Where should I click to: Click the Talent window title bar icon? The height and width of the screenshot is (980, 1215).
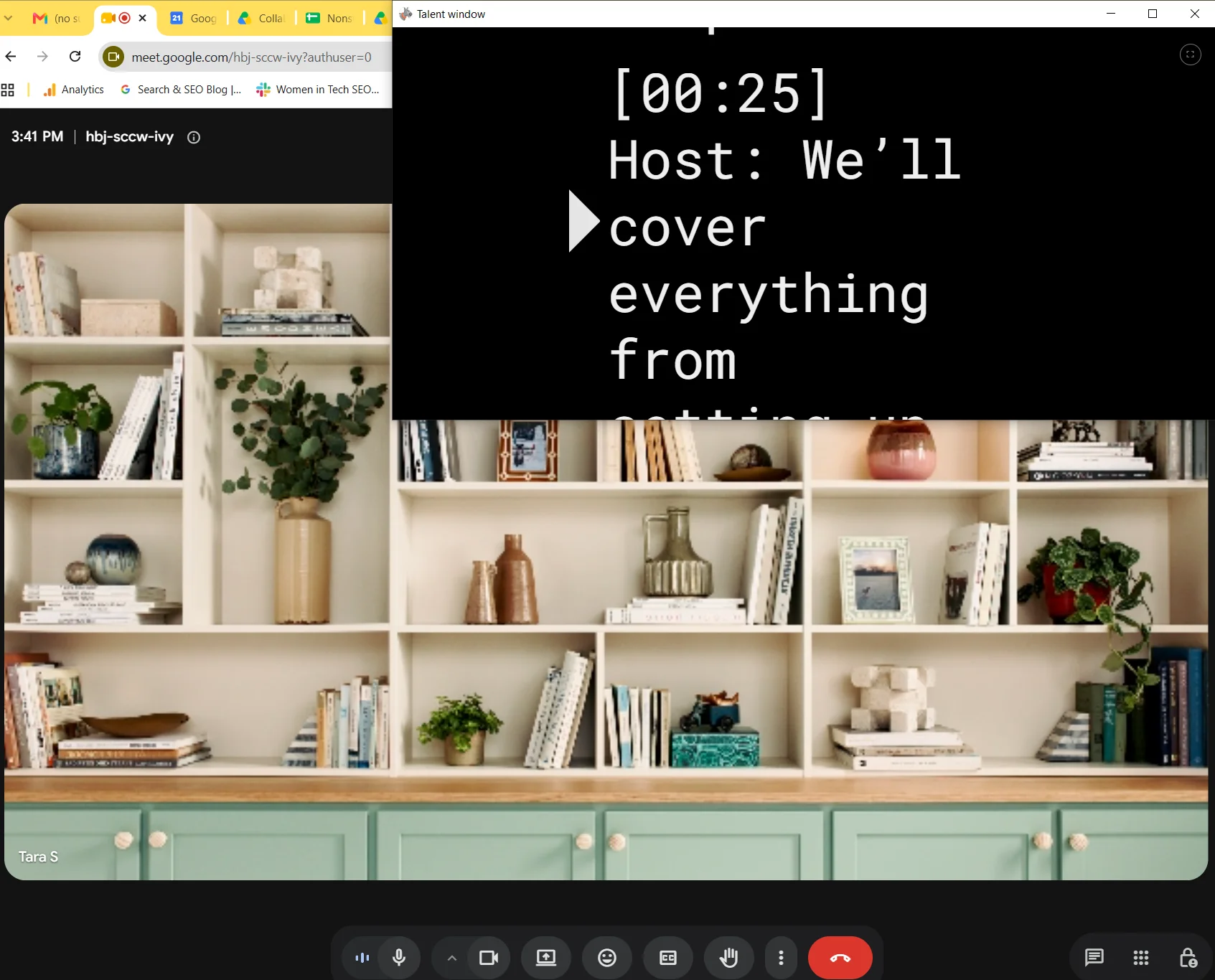tap(405, 14)
